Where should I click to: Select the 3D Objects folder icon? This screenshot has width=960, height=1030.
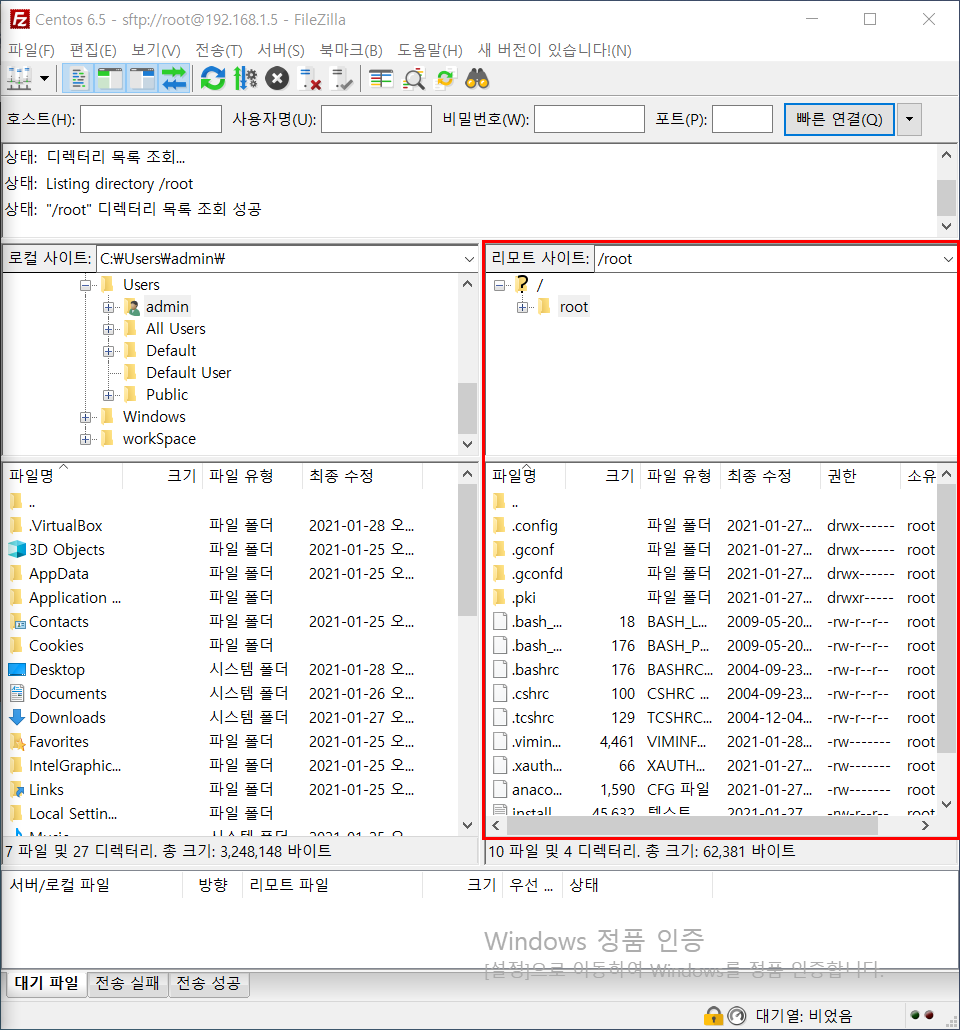click(16, 549)
